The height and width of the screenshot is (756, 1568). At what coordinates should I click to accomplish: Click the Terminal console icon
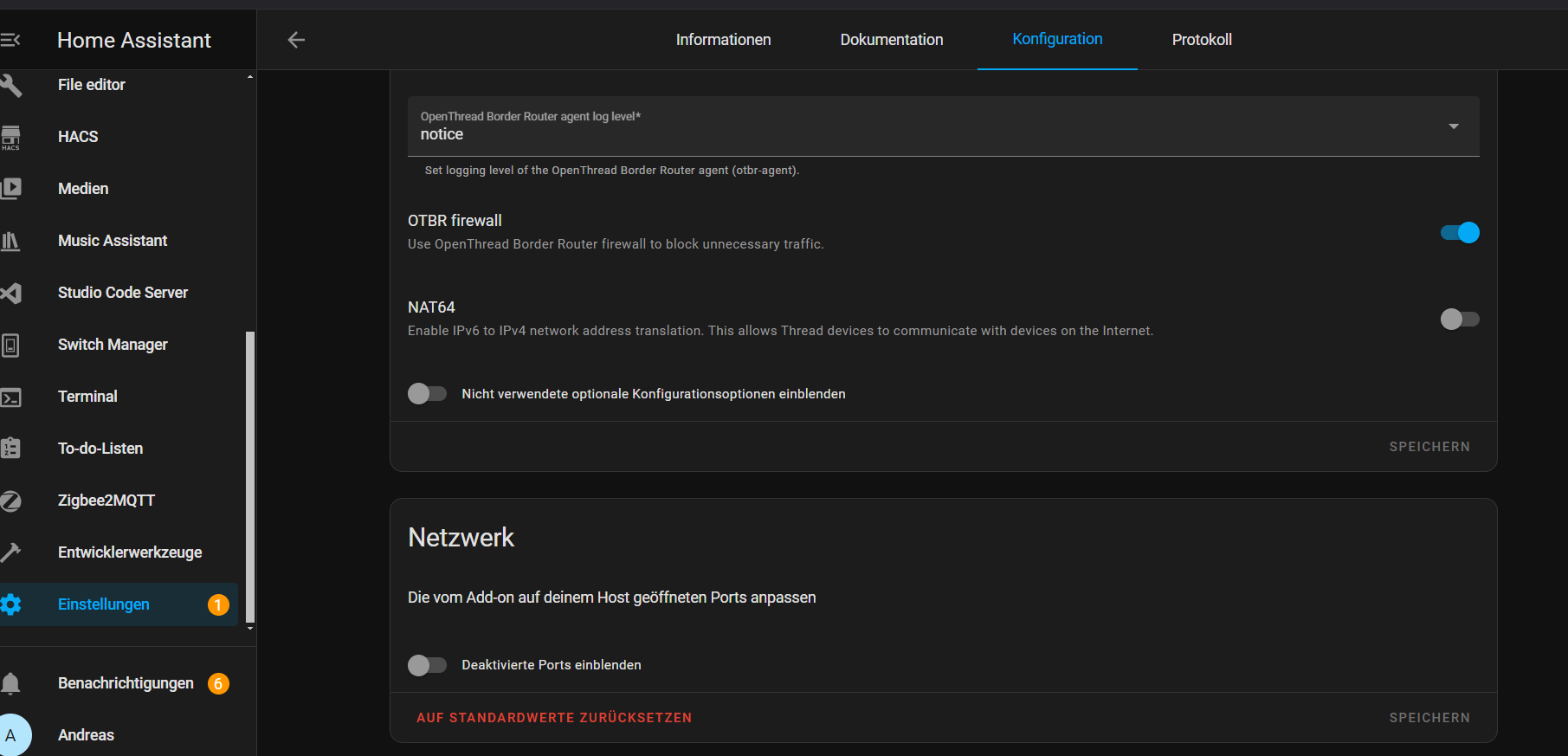(x=10, y=397)
